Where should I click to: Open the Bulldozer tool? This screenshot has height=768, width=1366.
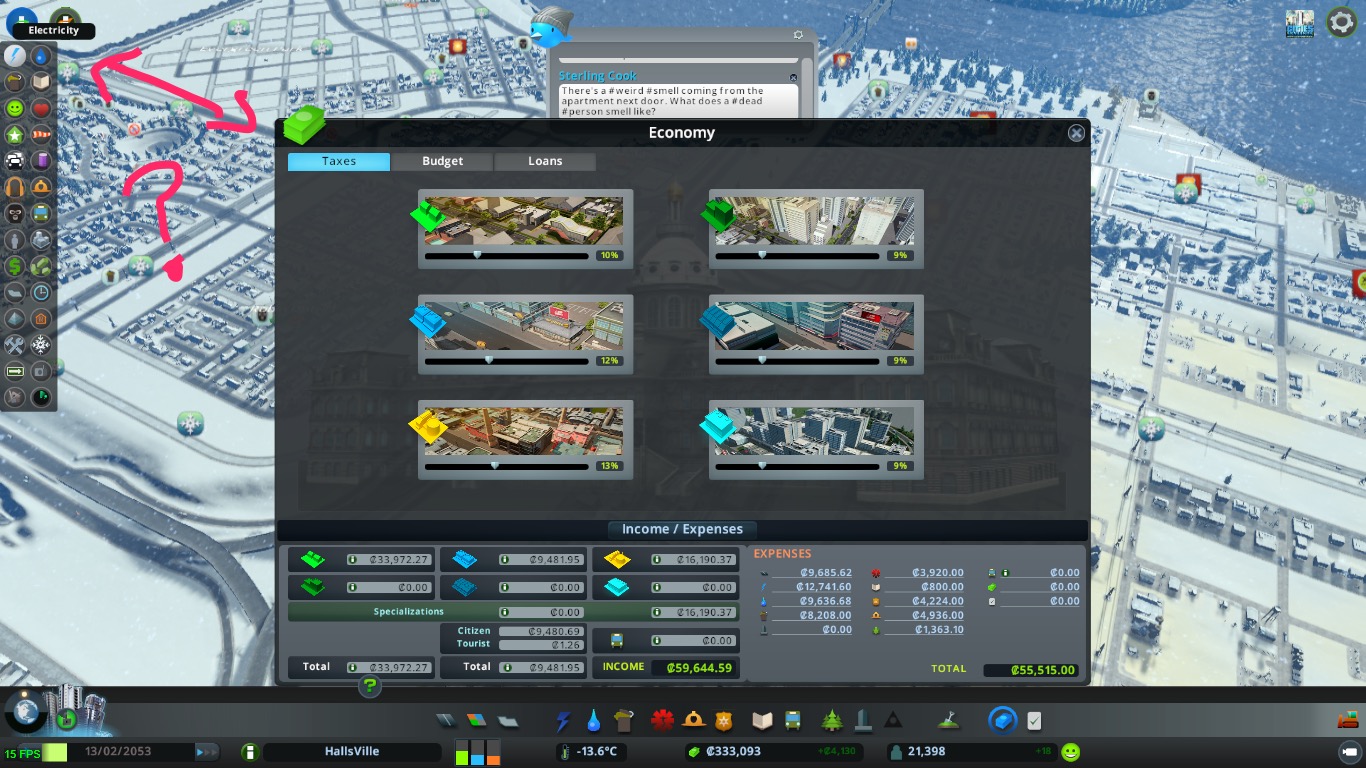(1347, 720)
